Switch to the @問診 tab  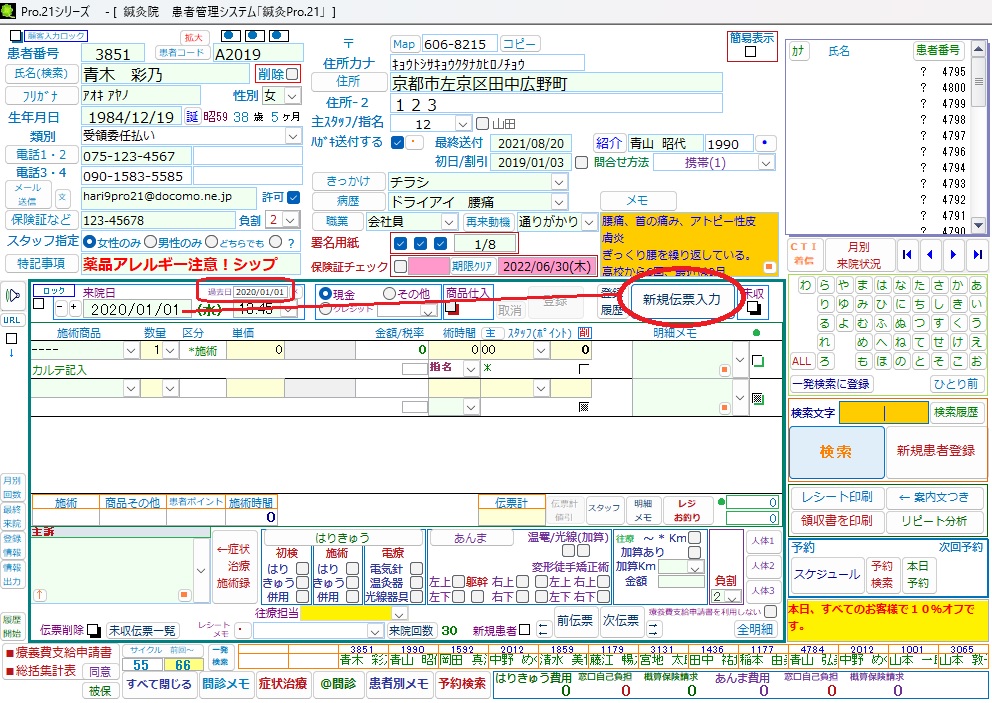pyautogui.click(x=338, y=683)
